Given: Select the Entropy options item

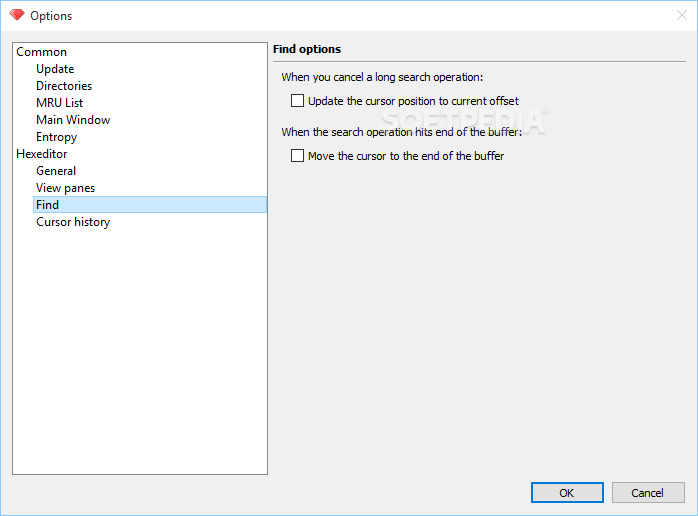Looking at the screenshot, I should (x=57, y=137).
